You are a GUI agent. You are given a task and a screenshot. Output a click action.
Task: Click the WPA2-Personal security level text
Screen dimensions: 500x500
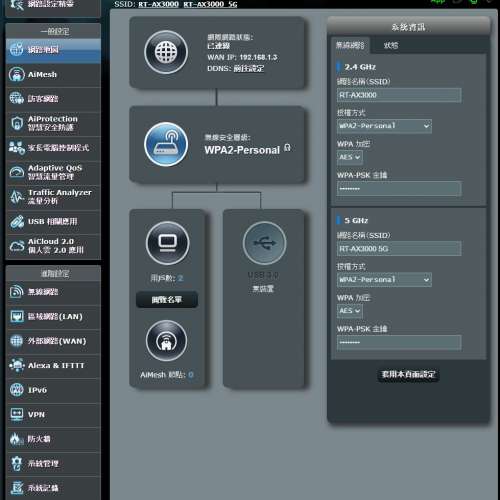click(242, 150)
